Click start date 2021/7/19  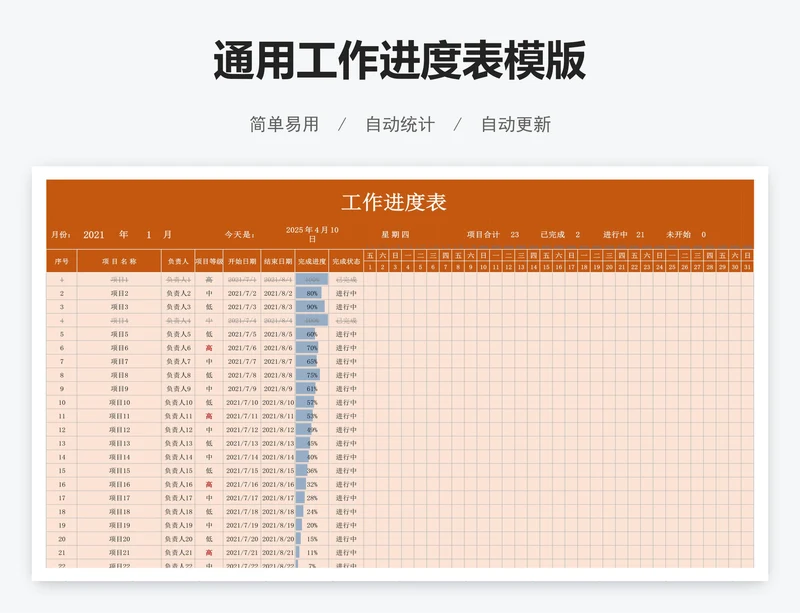pos(242,525)
